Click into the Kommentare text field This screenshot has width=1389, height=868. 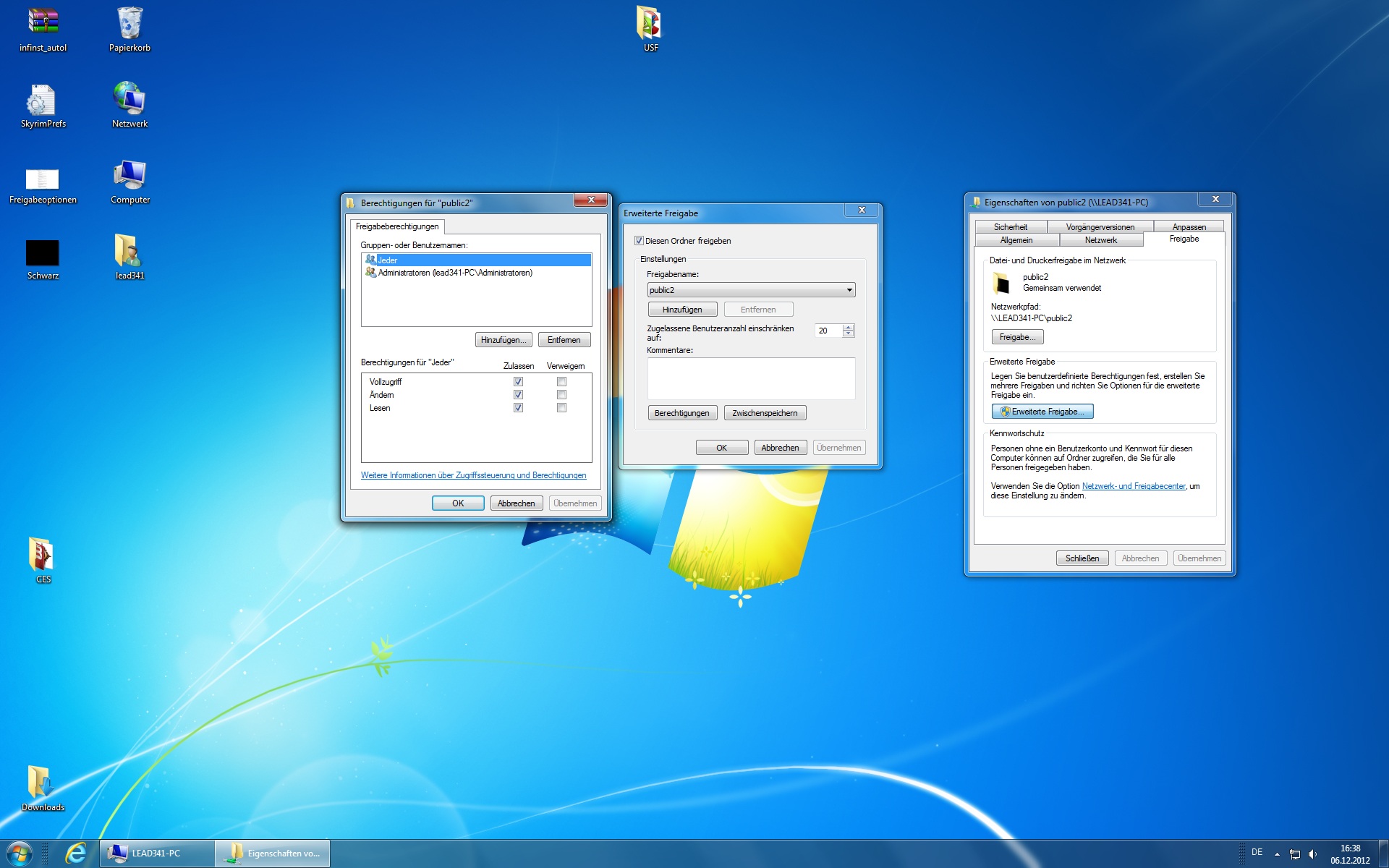tap(750, 378)
